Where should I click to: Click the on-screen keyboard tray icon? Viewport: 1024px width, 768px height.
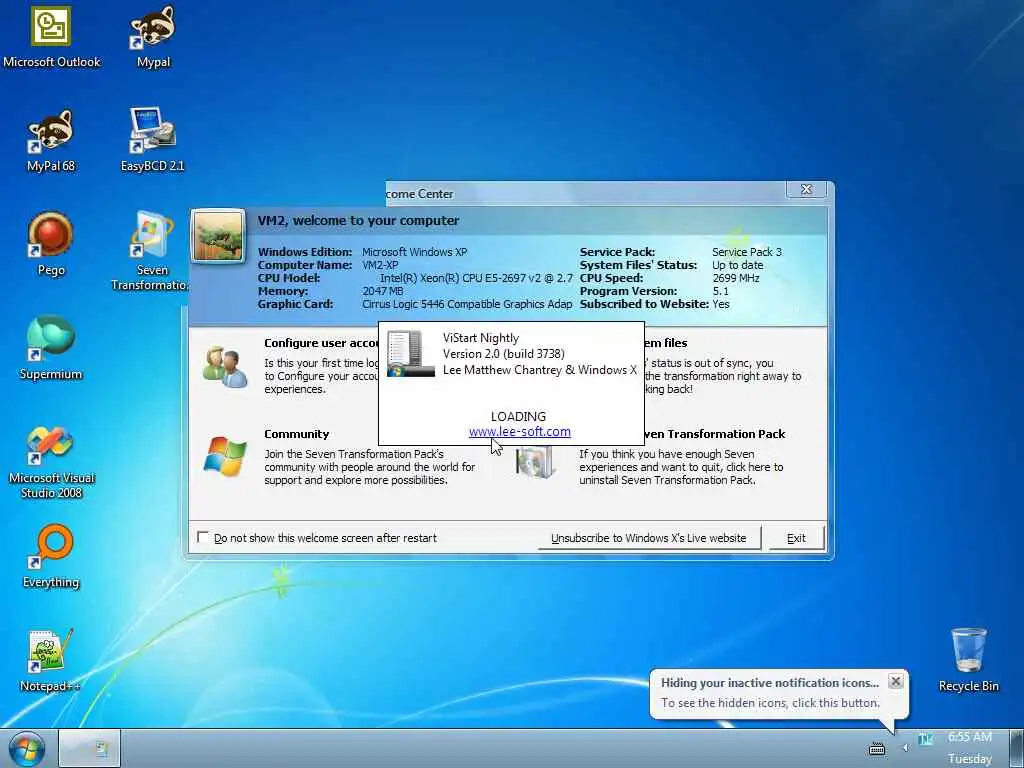click(x=877, y=749)
